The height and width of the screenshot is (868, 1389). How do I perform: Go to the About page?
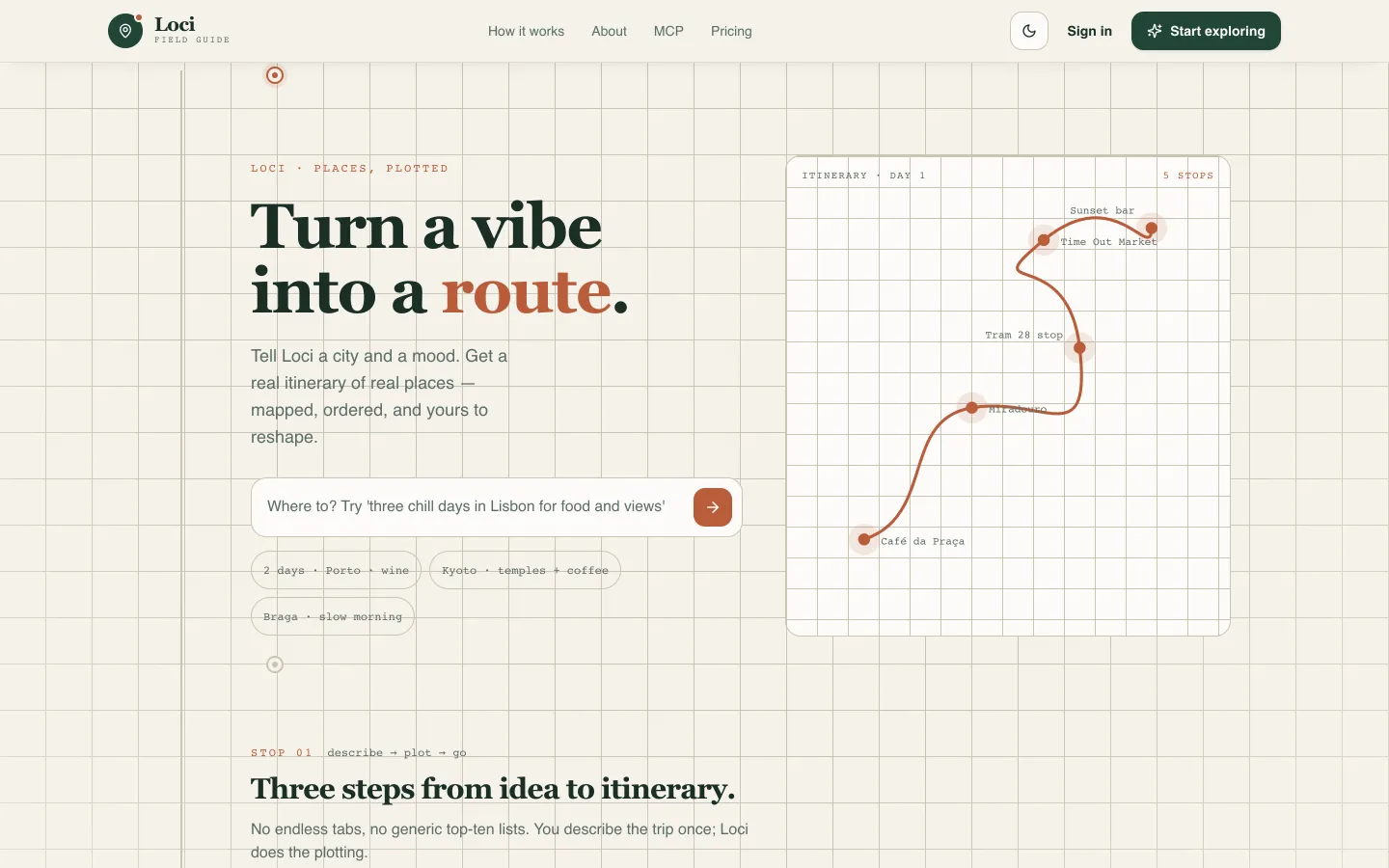(x=609, y=31)
